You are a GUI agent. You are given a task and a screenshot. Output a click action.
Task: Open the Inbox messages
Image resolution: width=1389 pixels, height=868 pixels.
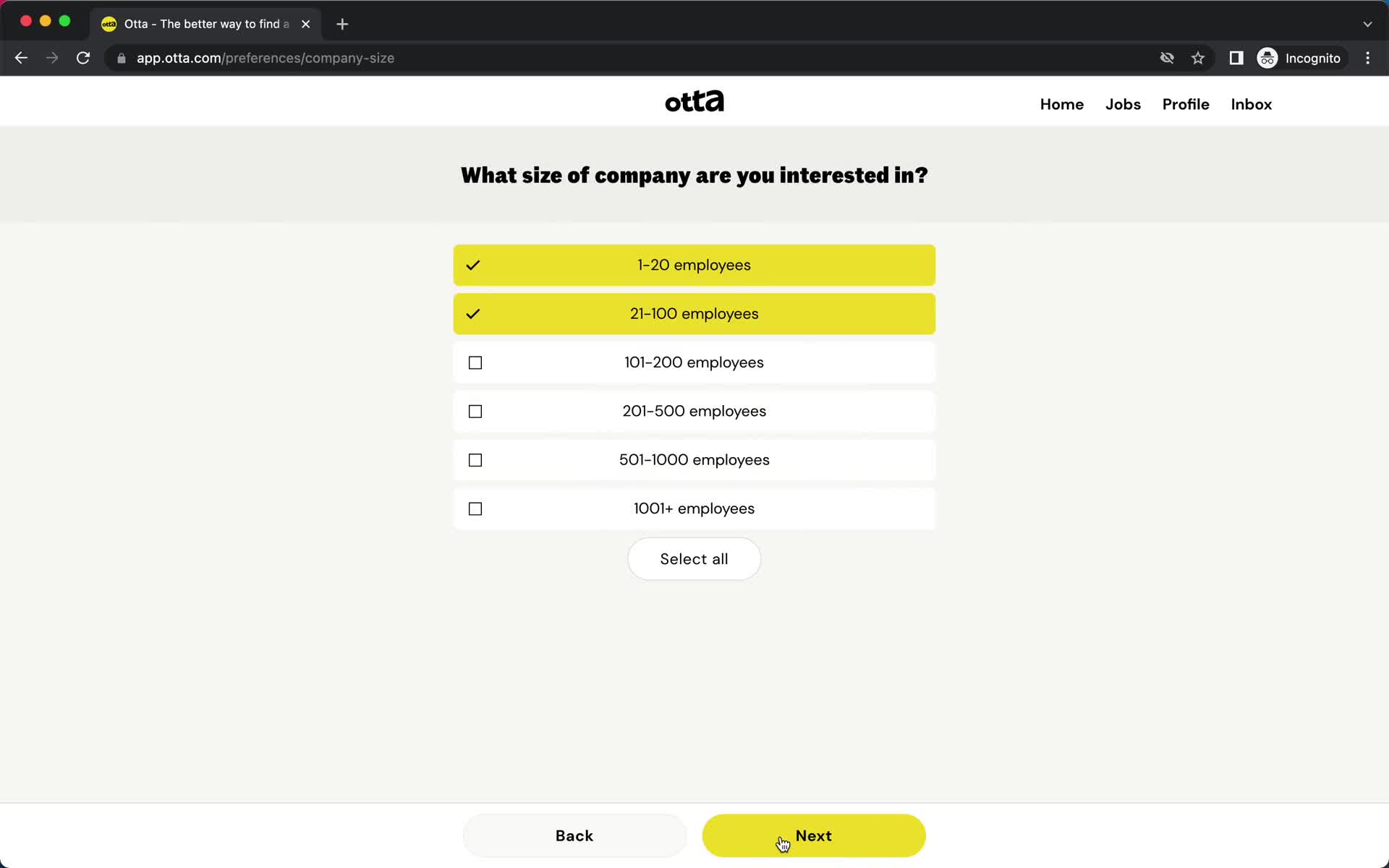click(x=1251, y=104)
